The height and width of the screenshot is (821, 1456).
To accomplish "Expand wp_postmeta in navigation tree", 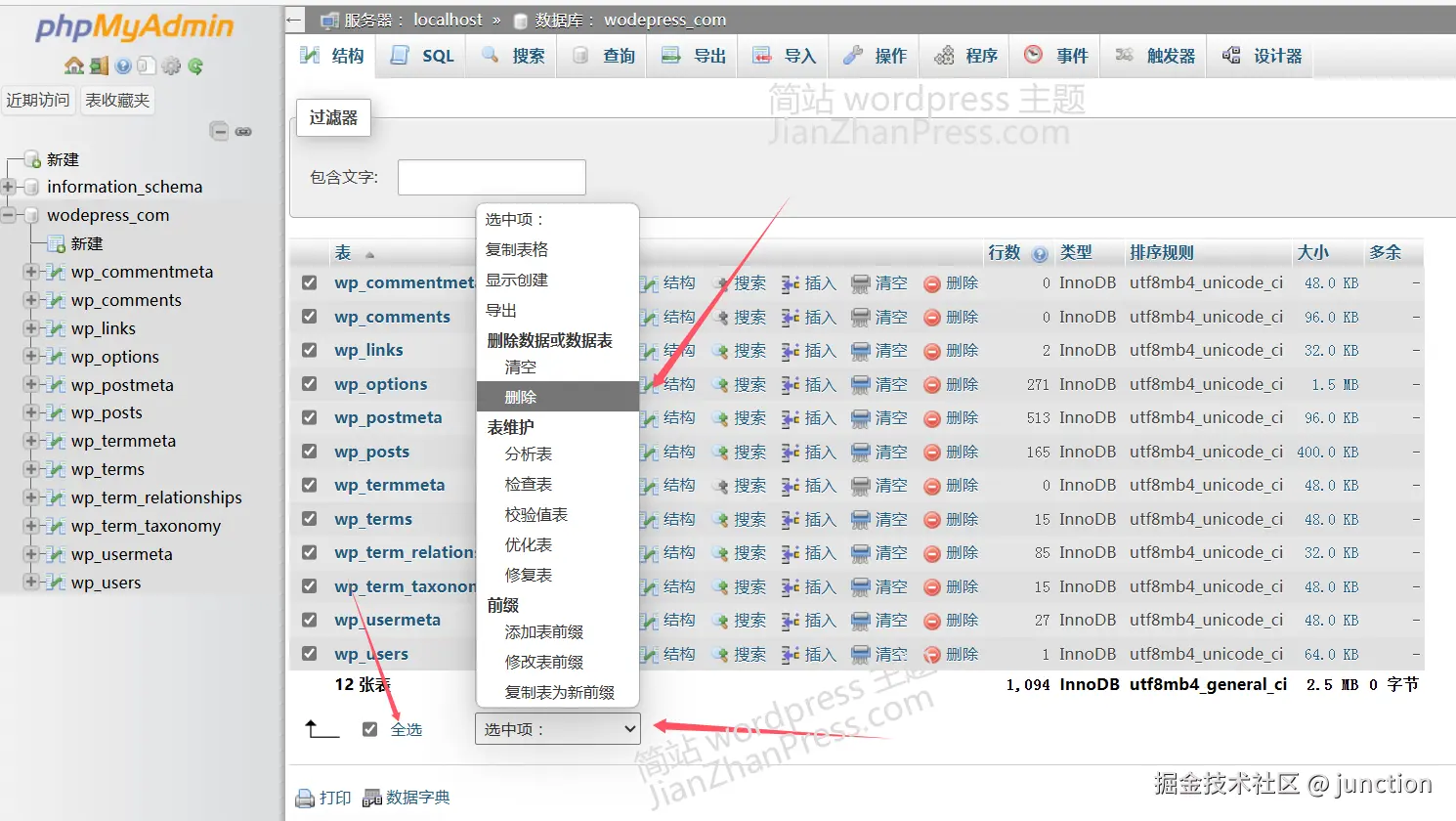I will (31, 385).
